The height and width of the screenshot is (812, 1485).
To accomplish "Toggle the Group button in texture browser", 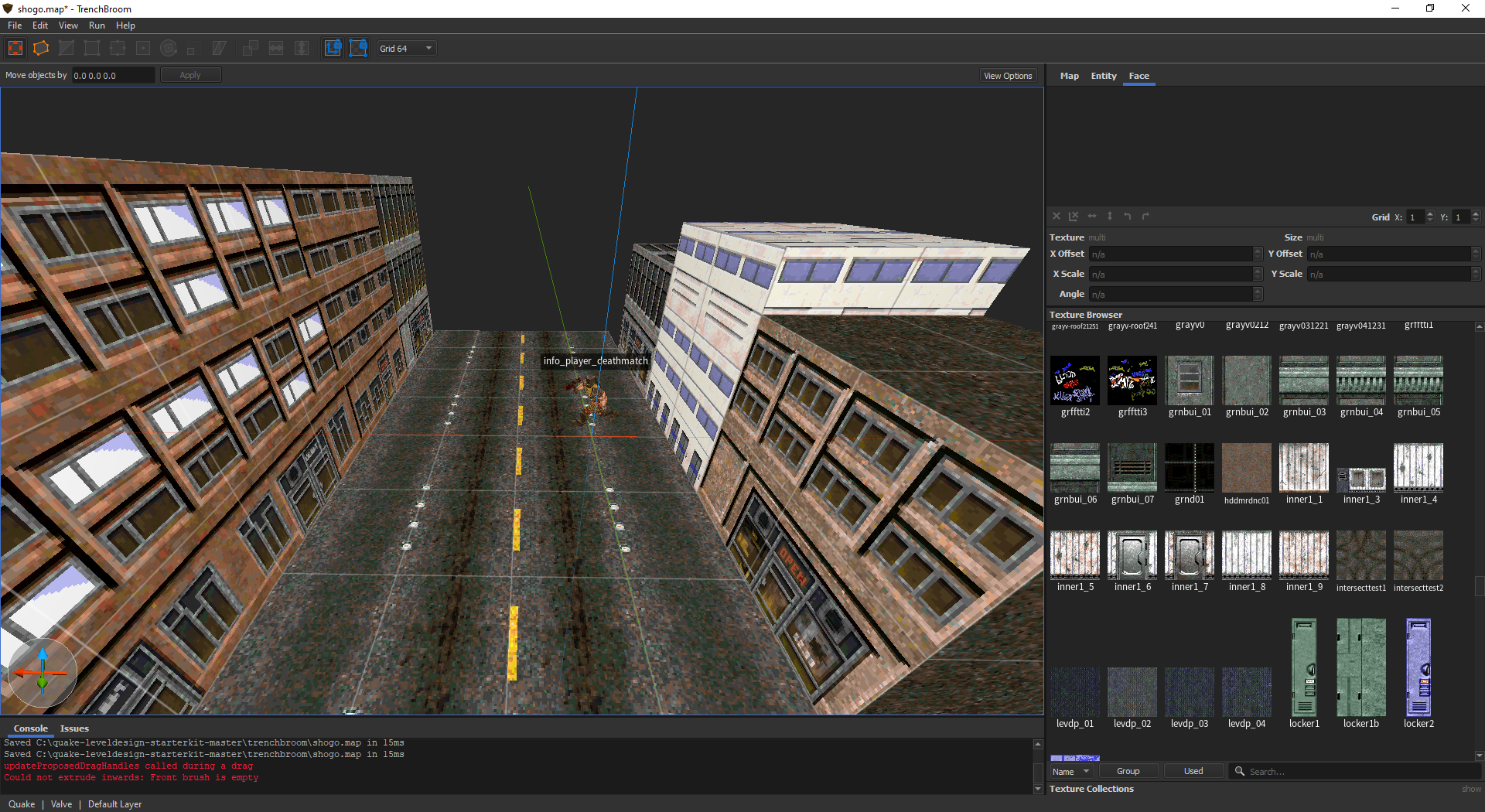I will pyautogui.click(x=1128, y=772).
